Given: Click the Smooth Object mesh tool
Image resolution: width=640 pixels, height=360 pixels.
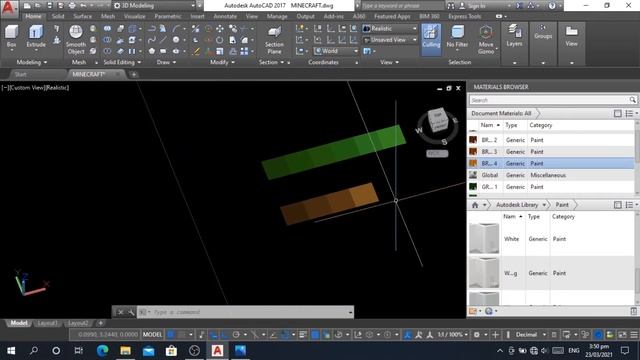Looking at the screenshot, I should tap(76, 39).
